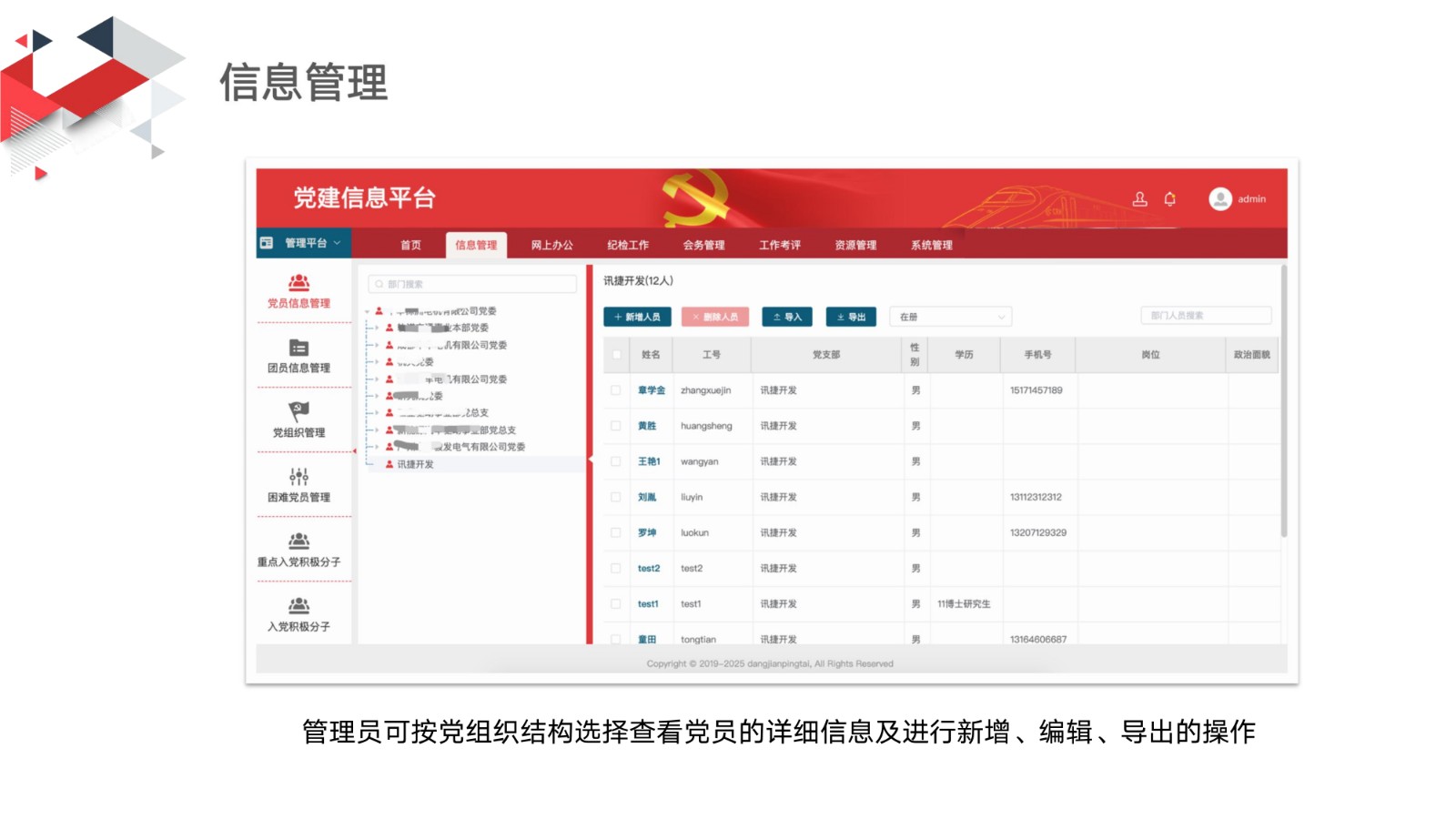Open the 管理平台 dropdown menu

(304, 243)
